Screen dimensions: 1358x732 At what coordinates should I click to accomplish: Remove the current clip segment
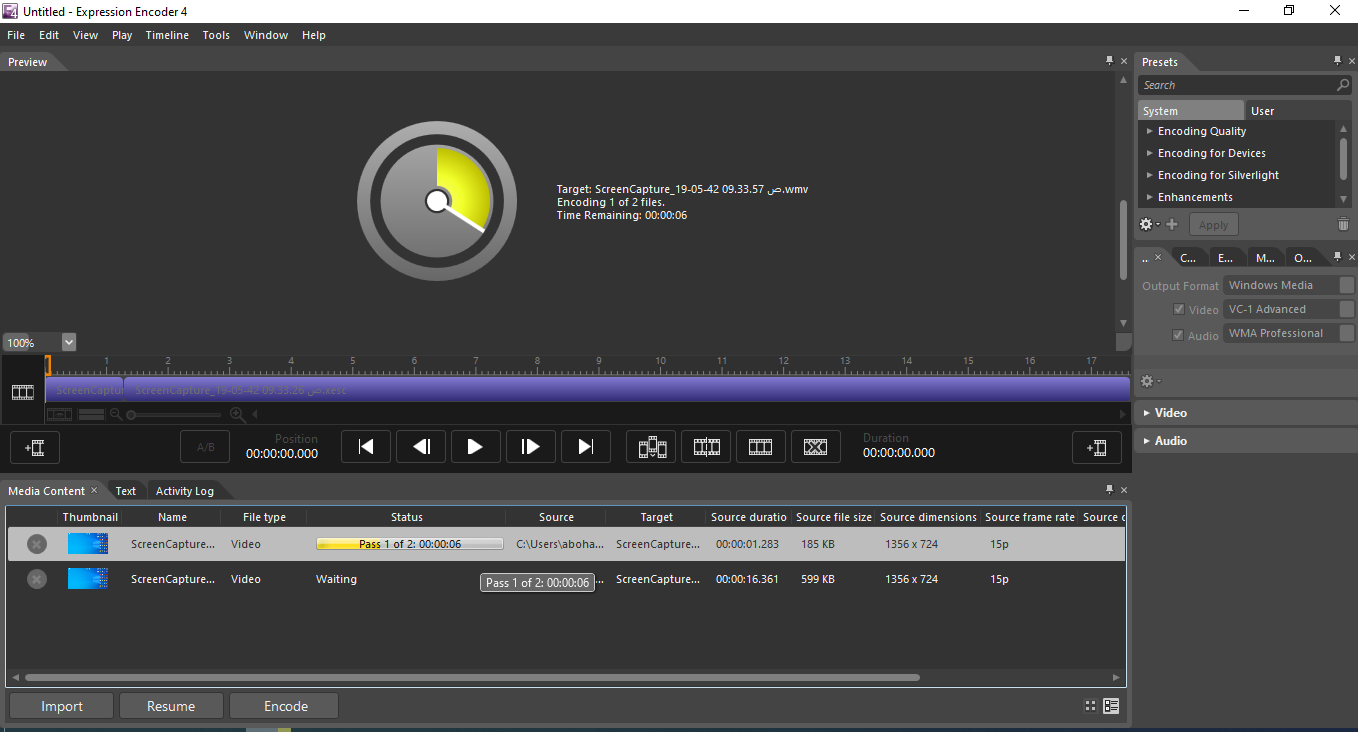pyautogui.click(x=816, y=447)
